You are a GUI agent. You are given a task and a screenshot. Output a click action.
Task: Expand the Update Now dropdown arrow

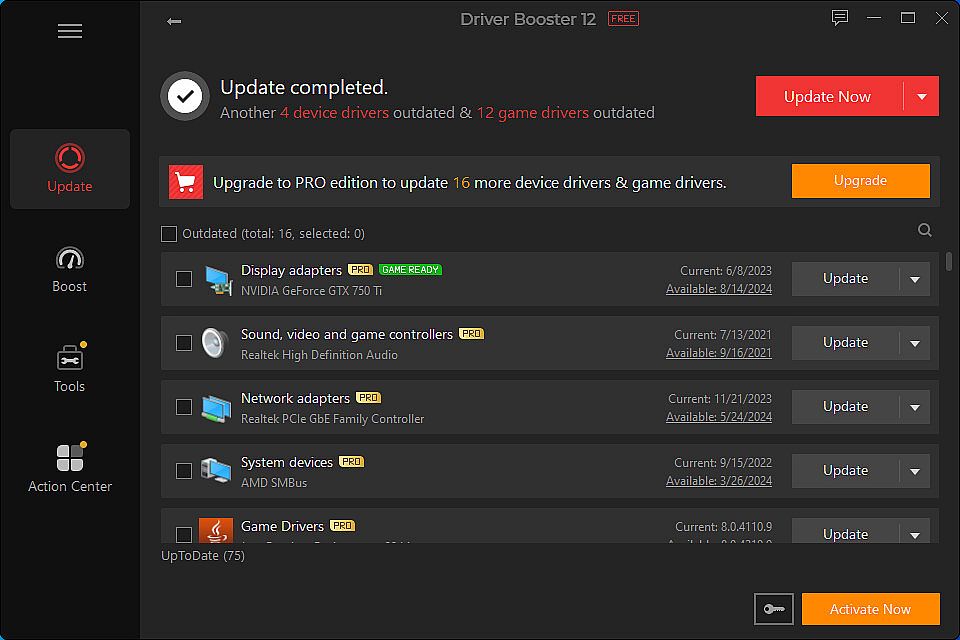(x=921, y=97)
